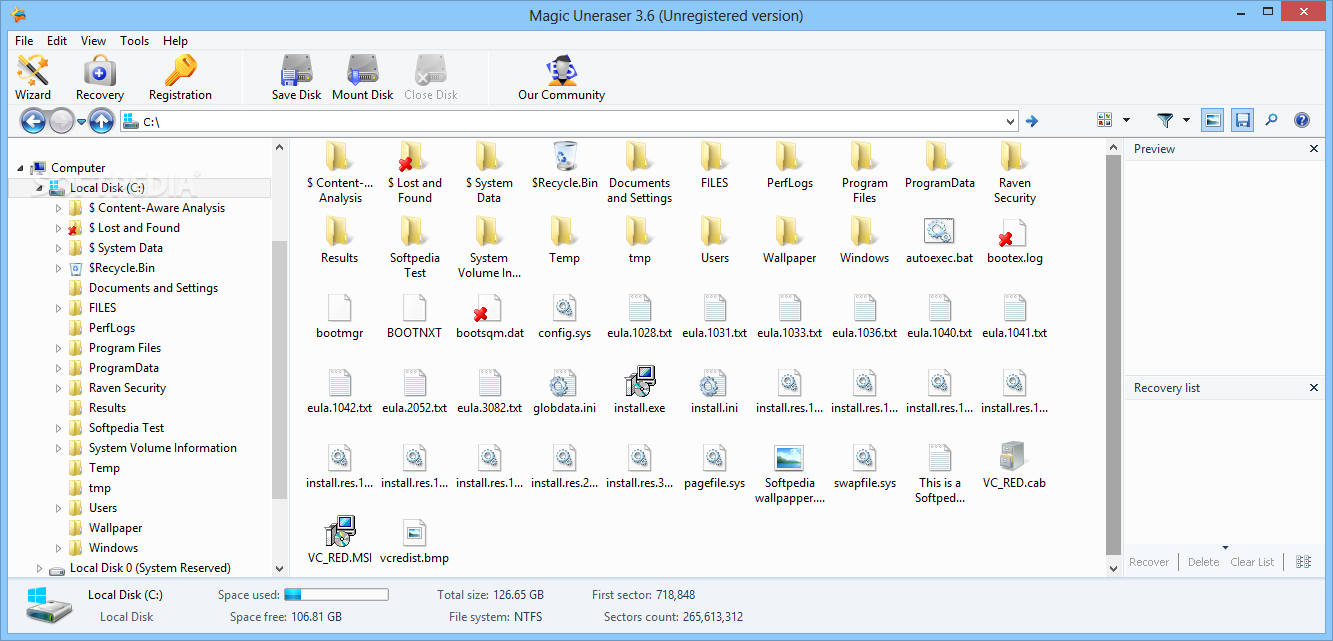
Task: Select the $Recycle.Bin icon in file pane
Action: pyautogui.click(x=564, y=157)
